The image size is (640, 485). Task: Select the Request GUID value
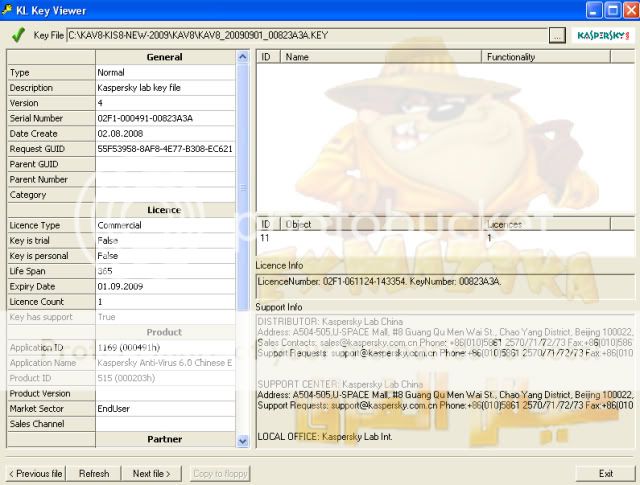[165, 149]
